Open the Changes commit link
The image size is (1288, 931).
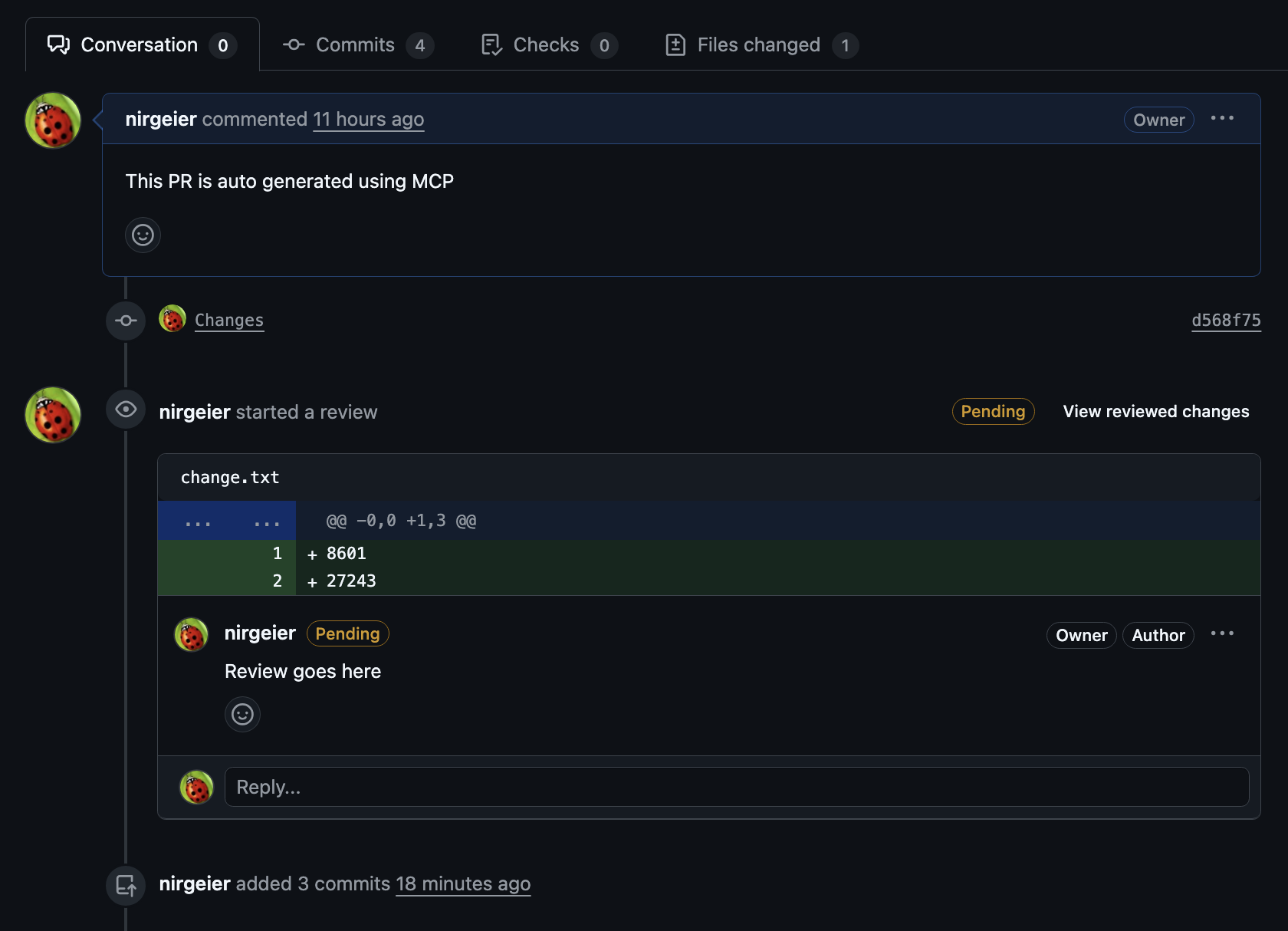click(x=229, y=320)
